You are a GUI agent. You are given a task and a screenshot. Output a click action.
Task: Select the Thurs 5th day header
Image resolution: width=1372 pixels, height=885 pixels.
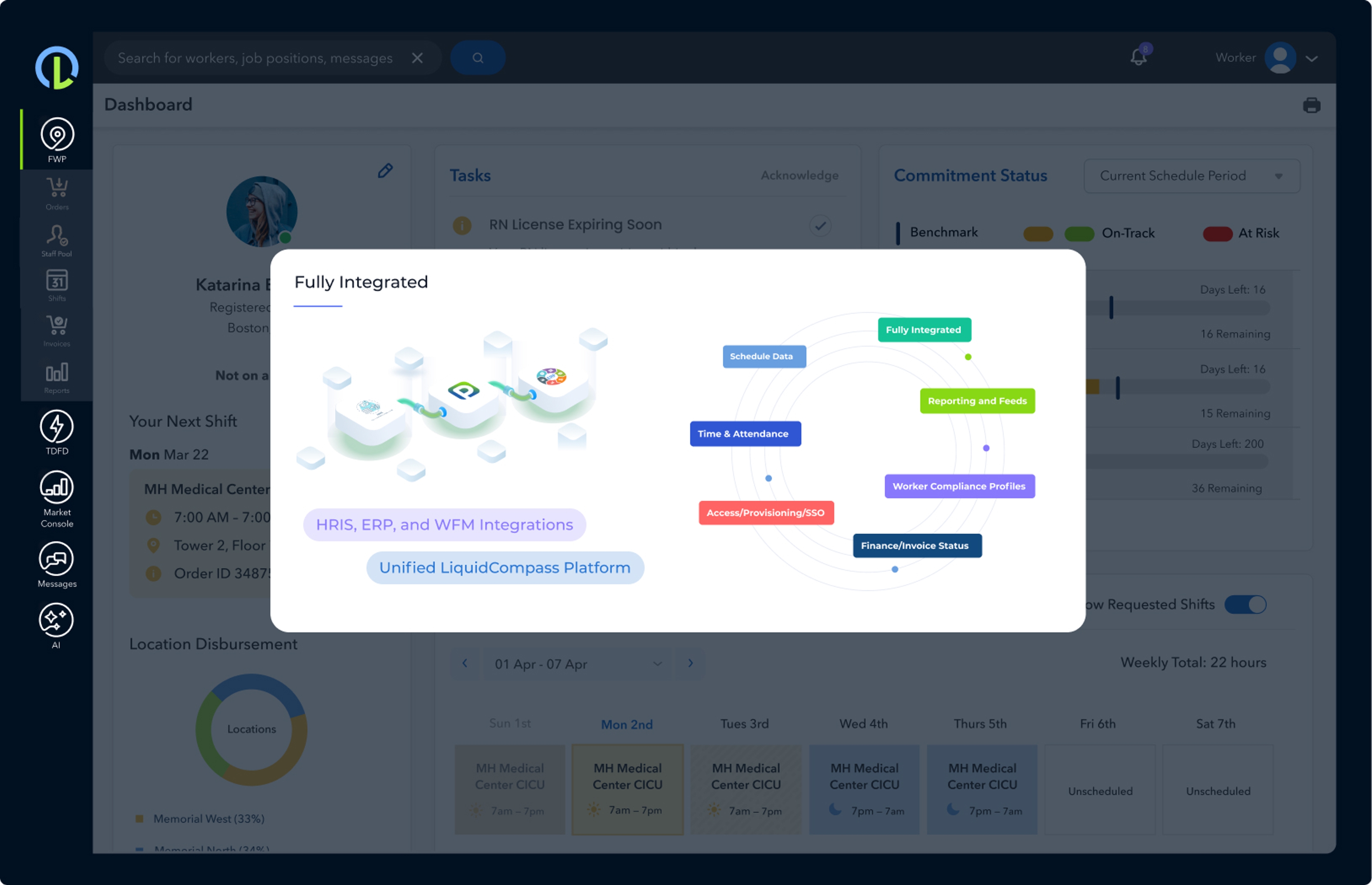coord(980,724)
